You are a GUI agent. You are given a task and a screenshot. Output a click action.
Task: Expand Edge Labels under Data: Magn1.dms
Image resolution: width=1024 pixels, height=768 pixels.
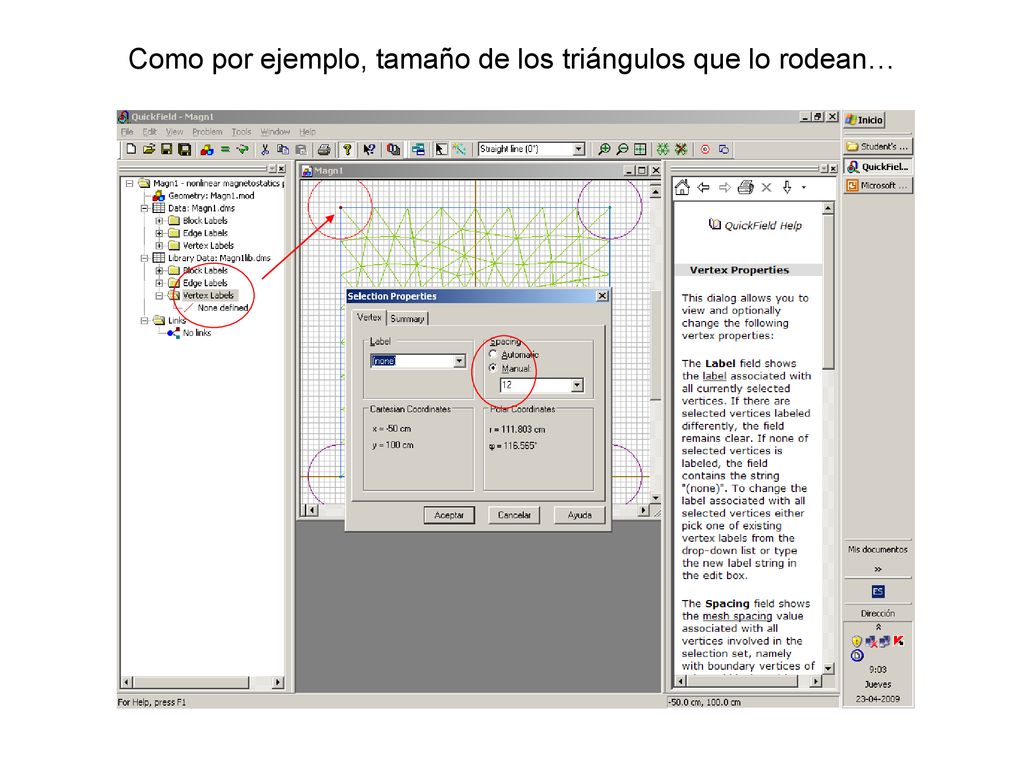(x=159, y=233)
